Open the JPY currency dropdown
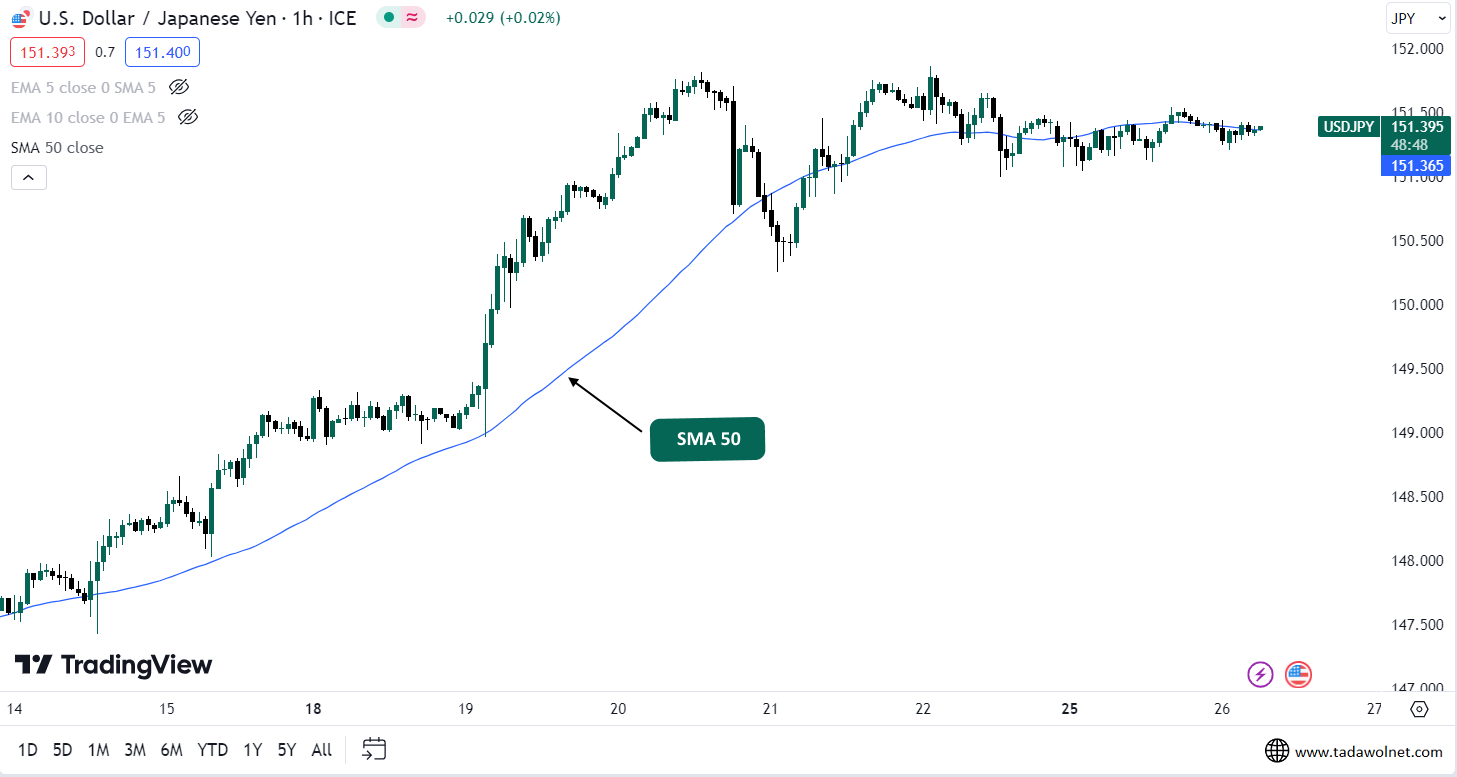 (x=1418, y=18)
